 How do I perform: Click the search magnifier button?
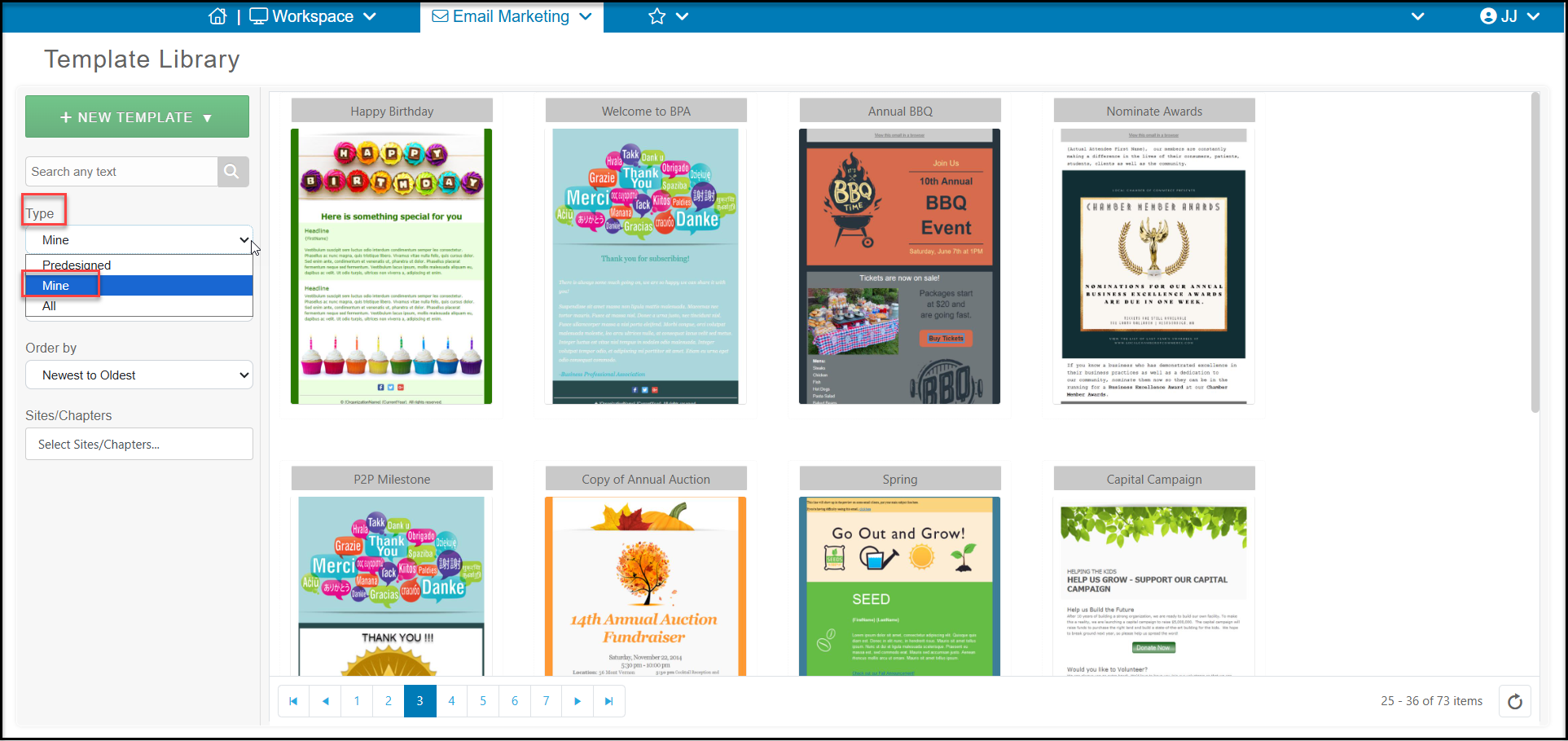point(233,172)
